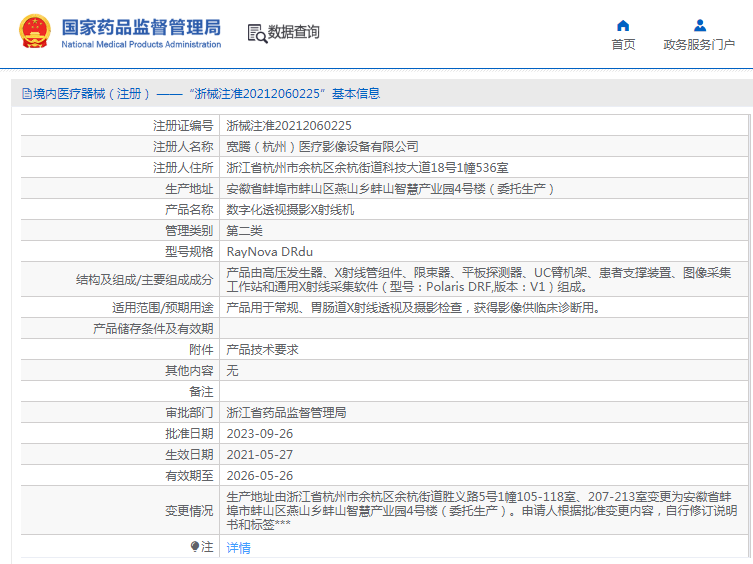The width and height of the screenshot is (753, 564).
Task: Click the document icon beside 境内医疗器械
Action: point(27,94)
